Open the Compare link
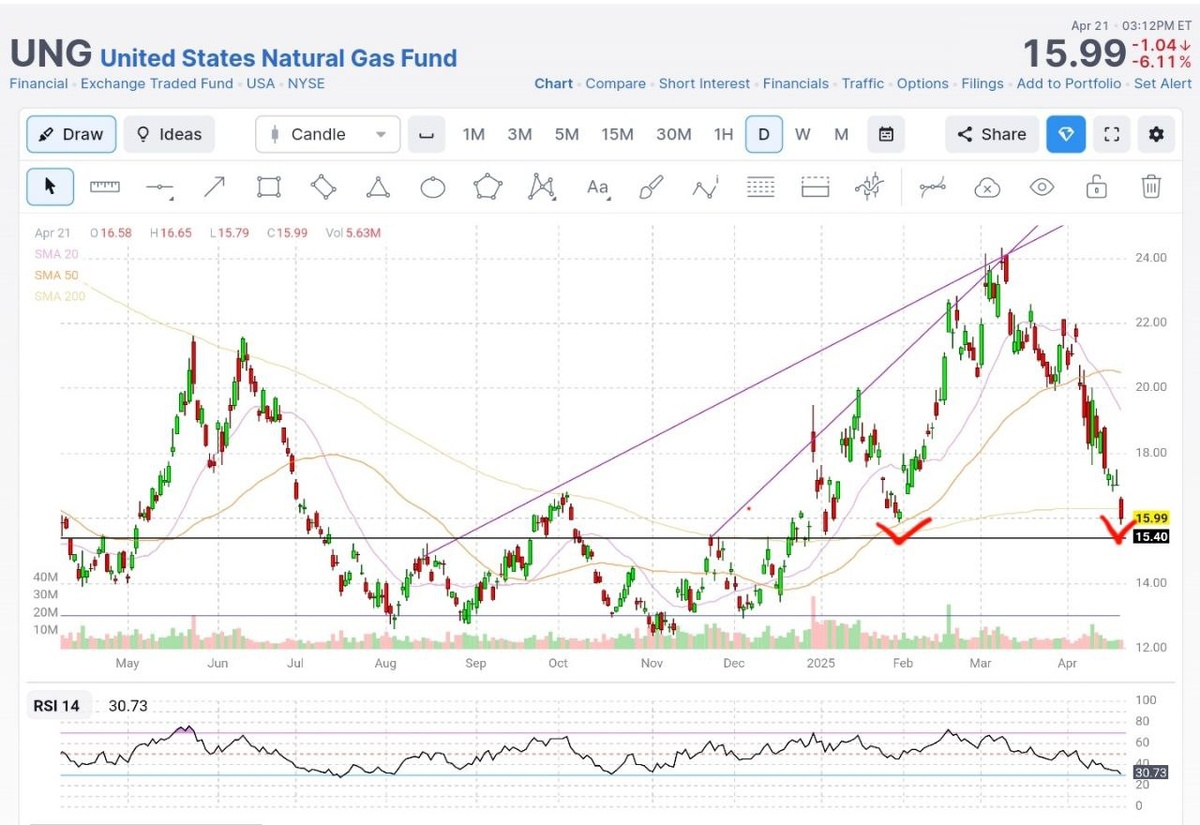Screen dimensions: 1200x825 [x=616, y=84]
